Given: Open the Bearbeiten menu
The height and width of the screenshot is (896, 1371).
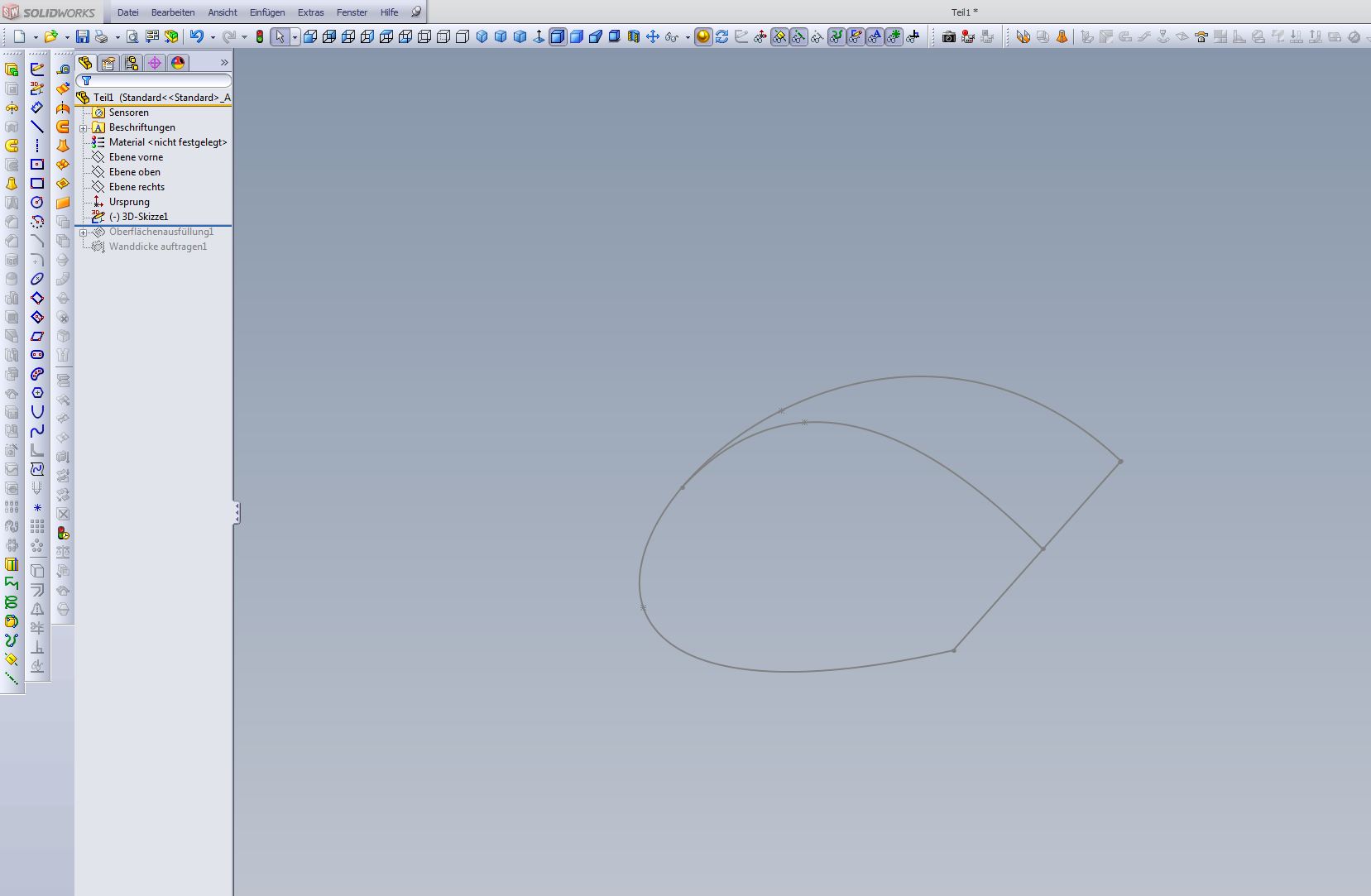Looking at the screenshot, I should pos(173,12).
